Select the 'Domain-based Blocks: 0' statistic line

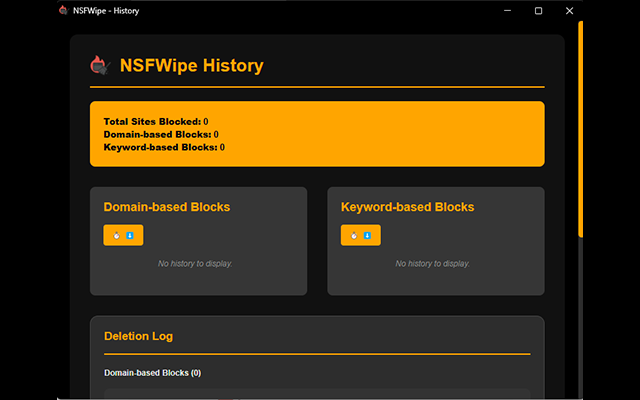click(x=161, y=134)
